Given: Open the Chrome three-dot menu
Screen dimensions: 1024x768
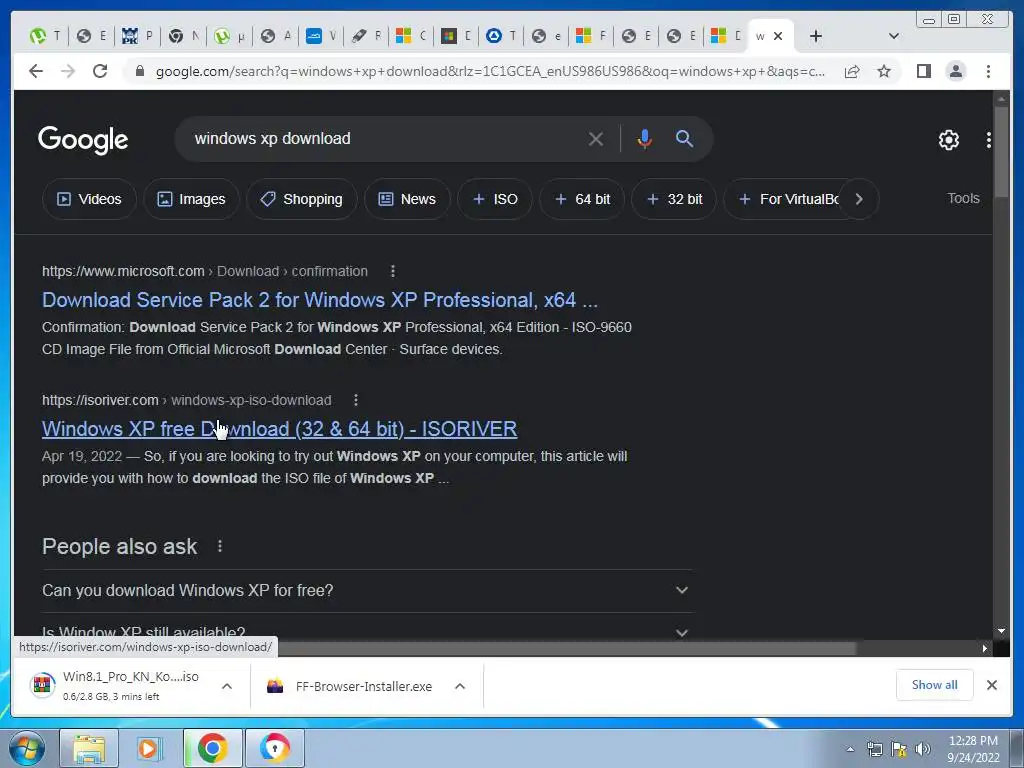Looking at the screenshot, I should click(988, 71).
